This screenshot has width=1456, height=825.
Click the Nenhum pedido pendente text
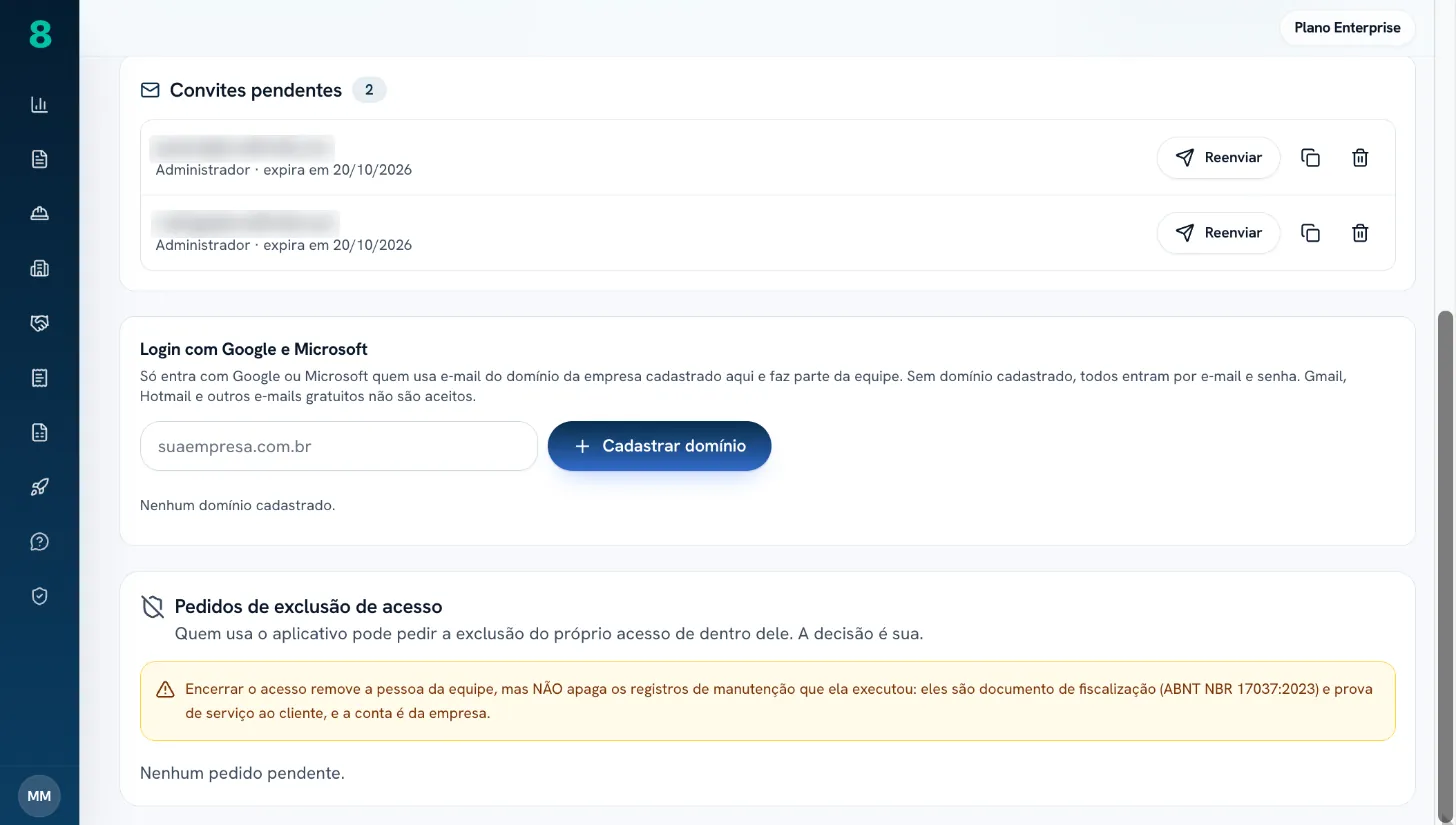[242, 773]
